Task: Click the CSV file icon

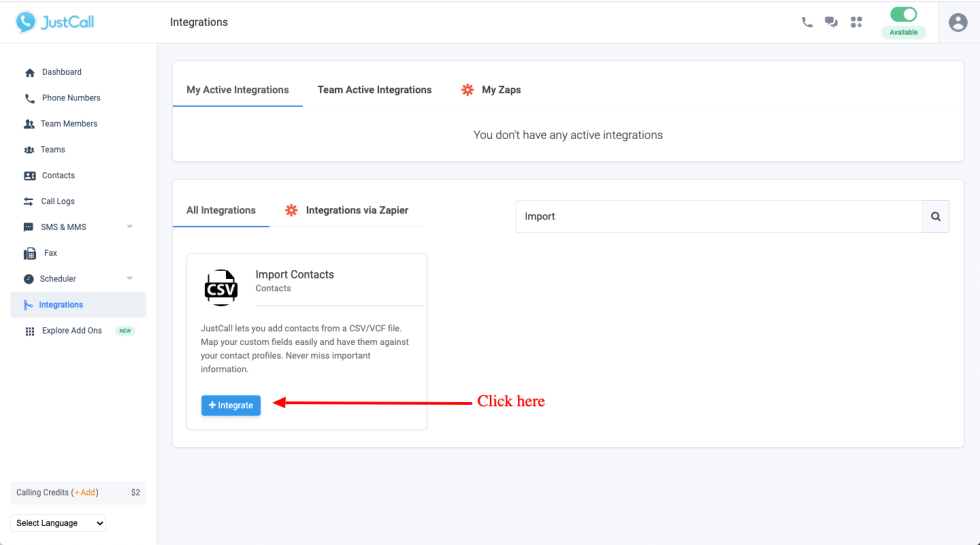Action: coord(221,288)
